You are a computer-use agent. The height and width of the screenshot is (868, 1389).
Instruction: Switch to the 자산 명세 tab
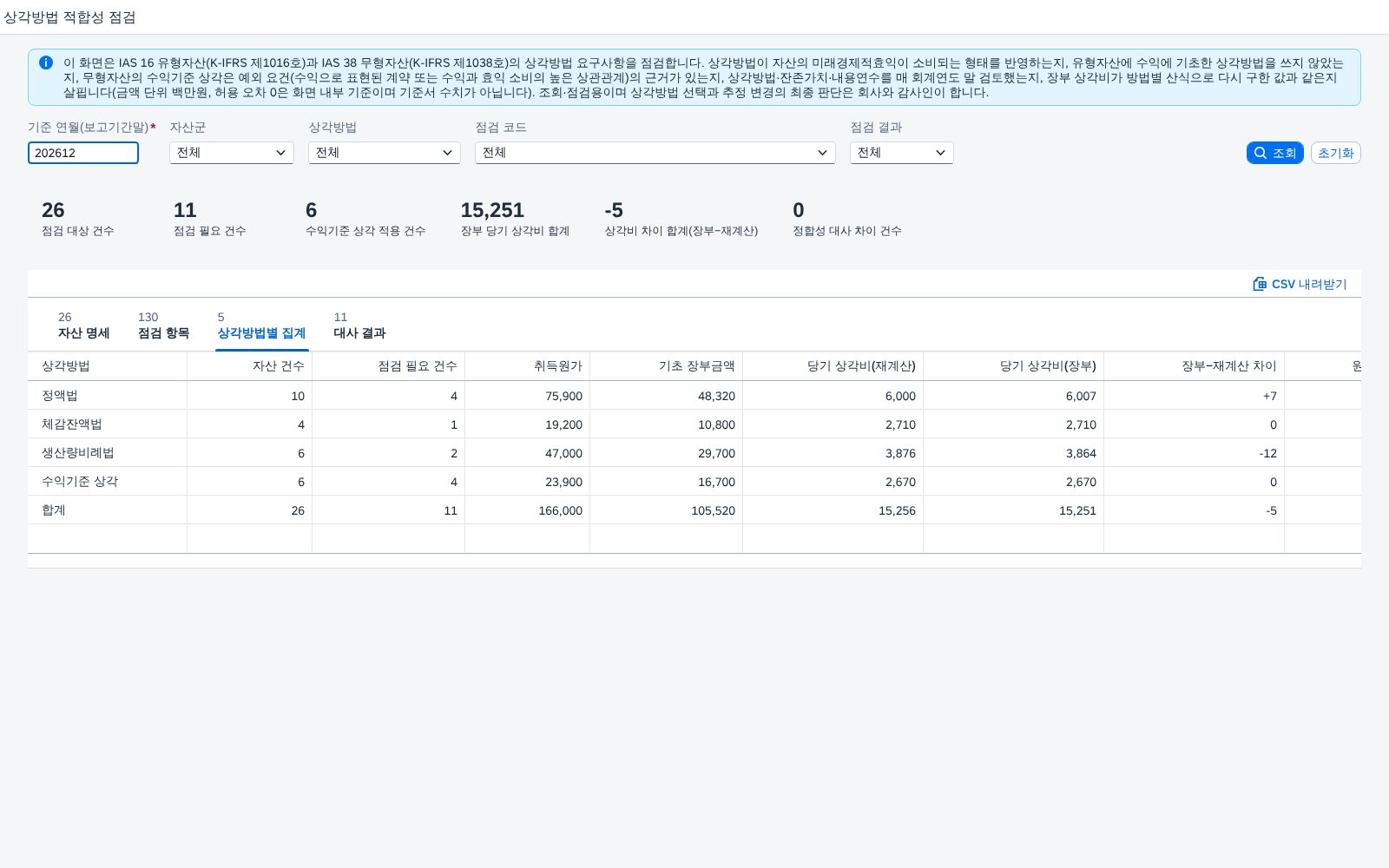coord(84,325)
